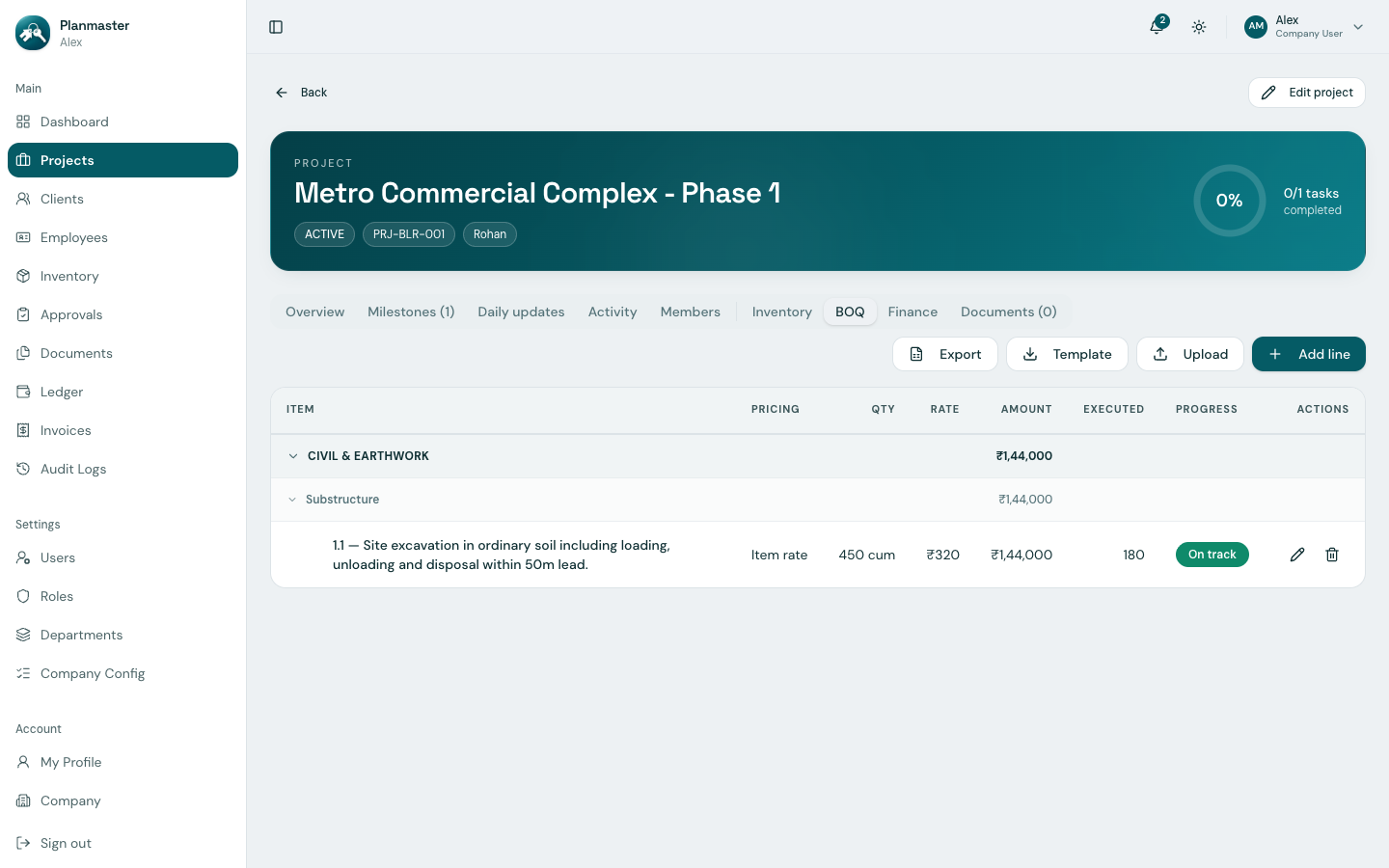Open the Activity tab
Screen dimensions: 1389x868
point(613,312)
